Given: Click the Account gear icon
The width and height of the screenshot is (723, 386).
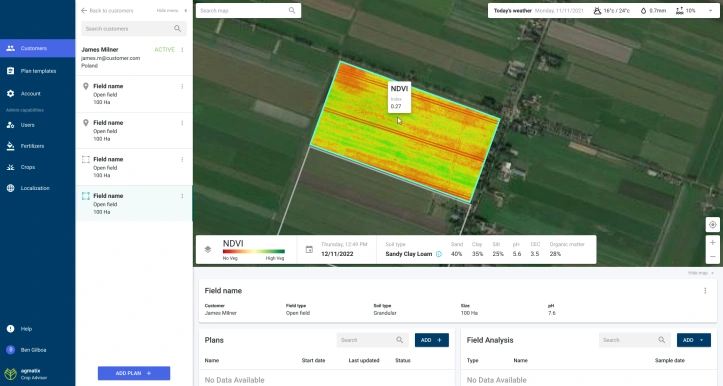Looking at the screenshot, I should 11,94.
